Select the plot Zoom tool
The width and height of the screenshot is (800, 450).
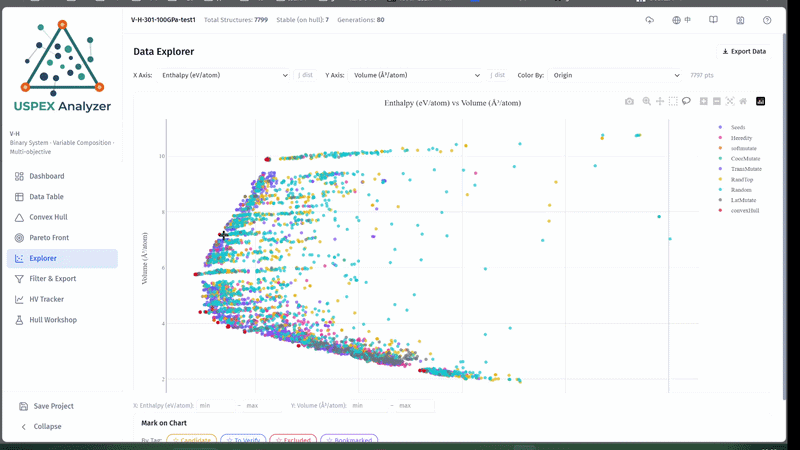pyautogui.click(x=646, y=102)
